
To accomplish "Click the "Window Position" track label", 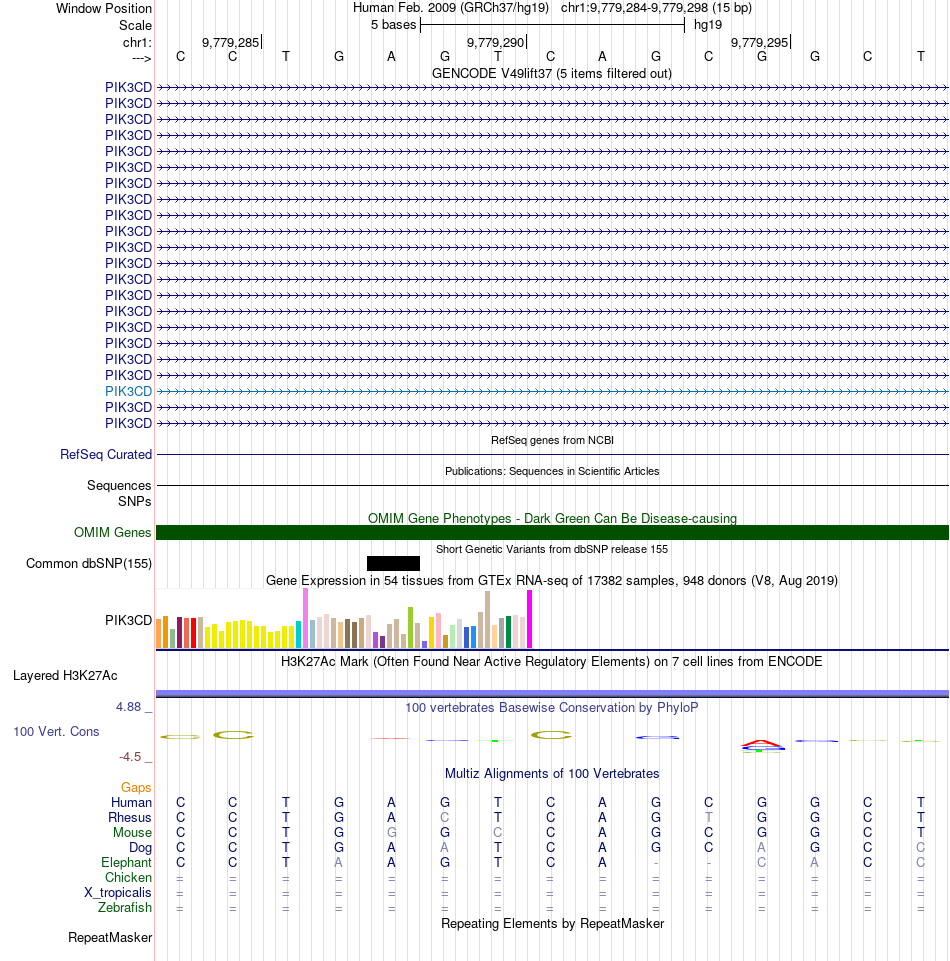I will coord(104,9).
